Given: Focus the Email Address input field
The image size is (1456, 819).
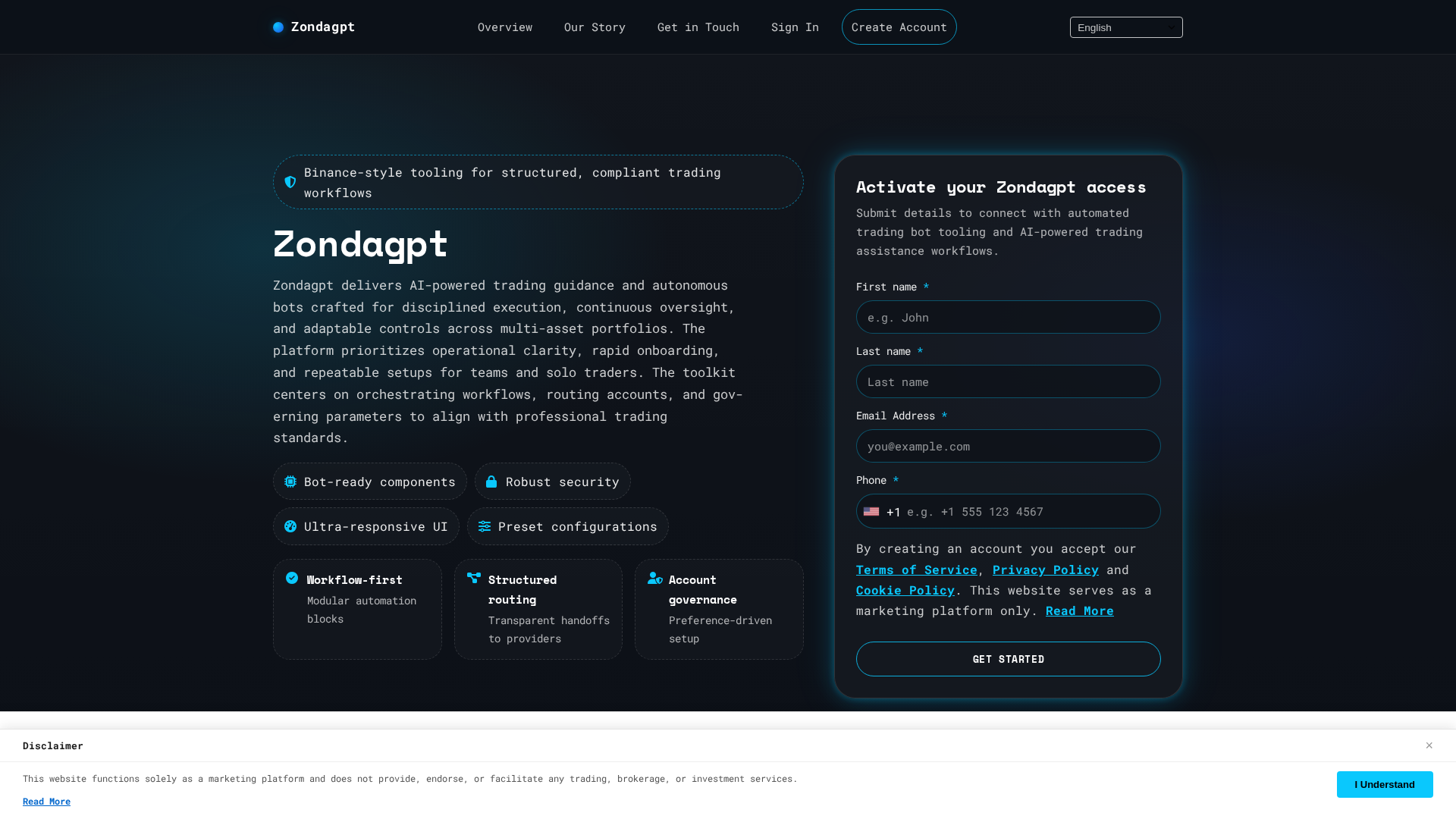Looking at the screenshot, I should point(1009,446).
